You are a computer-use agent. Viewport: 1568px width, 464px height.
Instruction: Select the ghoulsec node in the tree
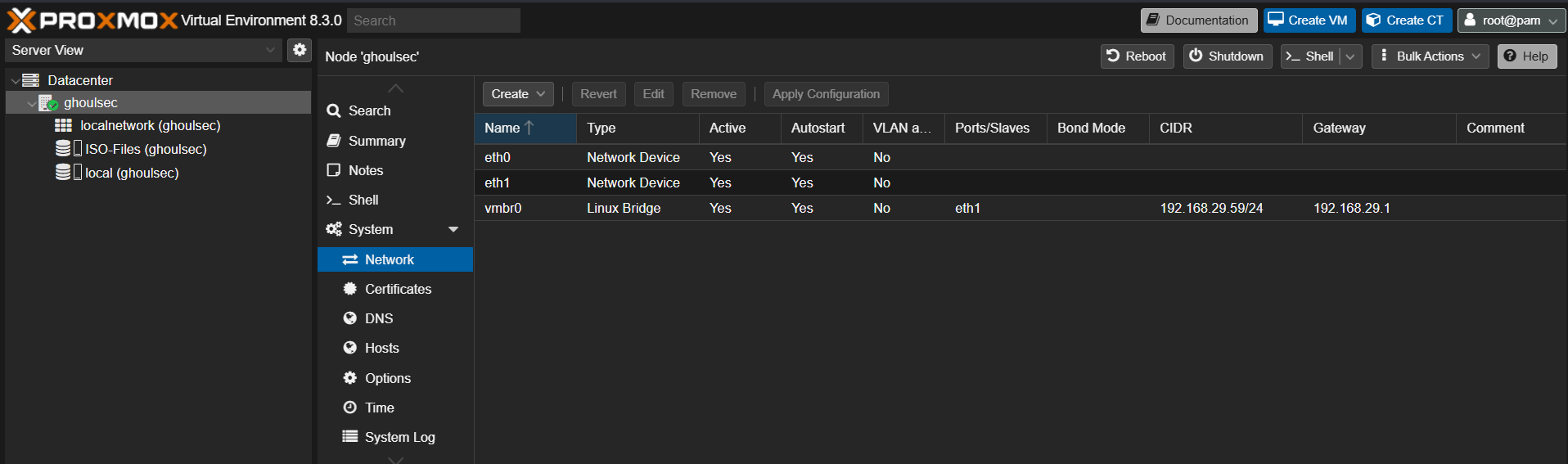tap(90, 103)
